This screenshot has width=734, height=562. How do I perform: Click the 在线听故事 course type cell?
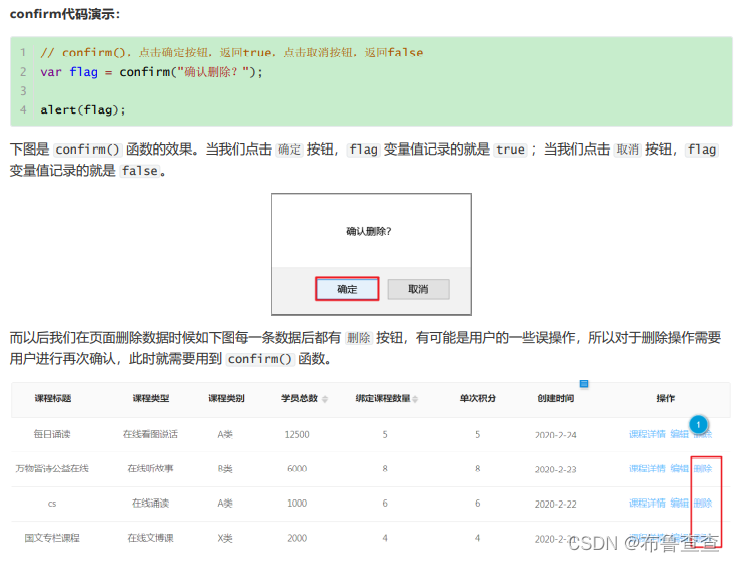pyautogui.click(x=150, y=468)
